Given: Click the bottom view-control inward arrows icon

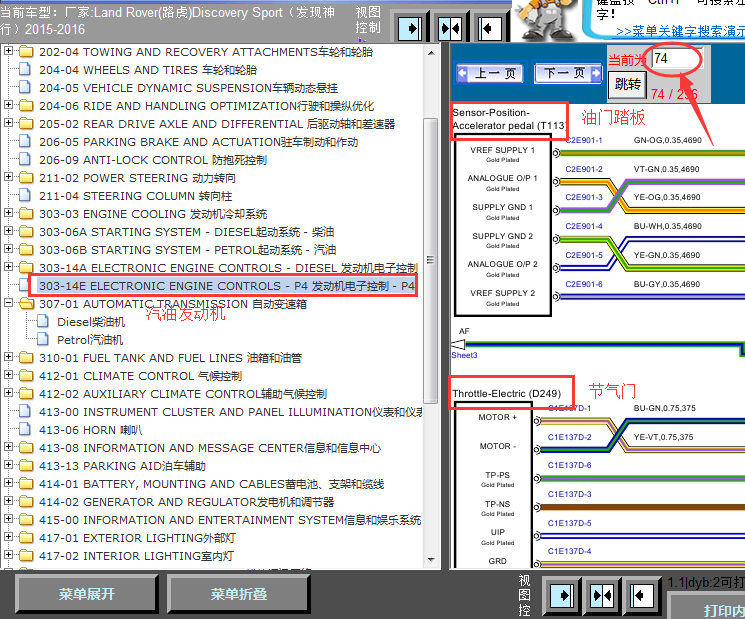Looking at the screenshot, I should point(602,595).
